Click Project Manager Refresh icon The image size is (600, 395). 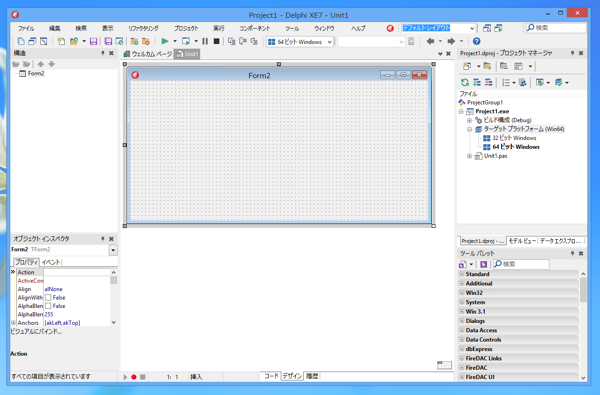pos(465,82)
